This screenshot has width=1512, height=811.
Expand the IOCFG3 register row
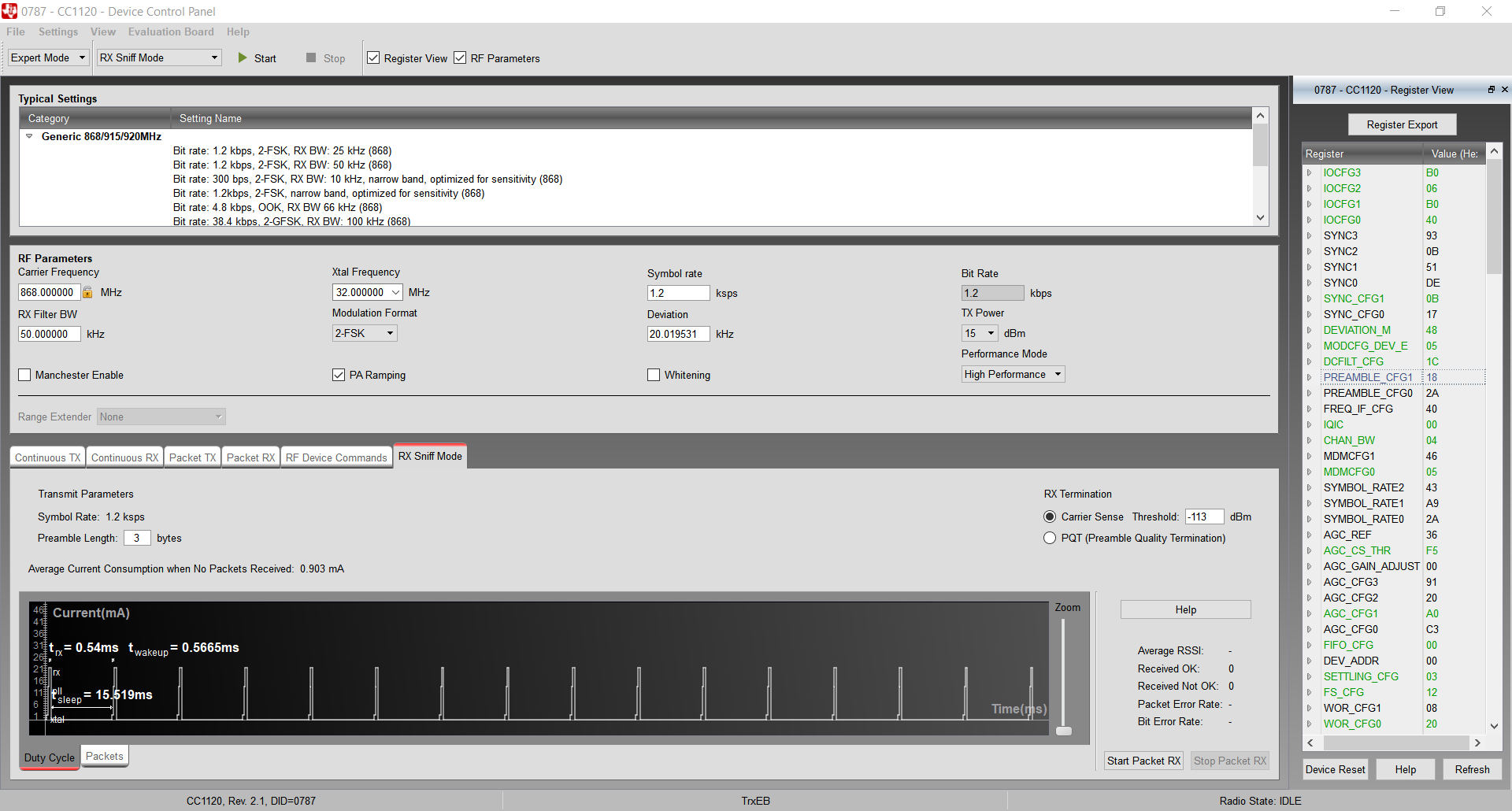click(1310, 172)
